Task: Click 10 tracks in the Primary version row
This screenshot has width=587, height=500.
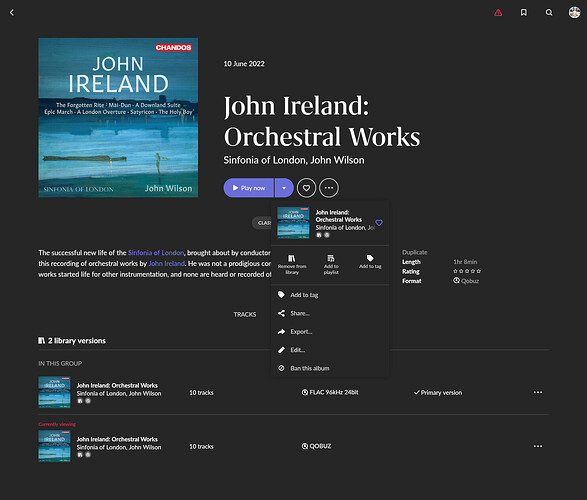Action: tap(201, 393)
